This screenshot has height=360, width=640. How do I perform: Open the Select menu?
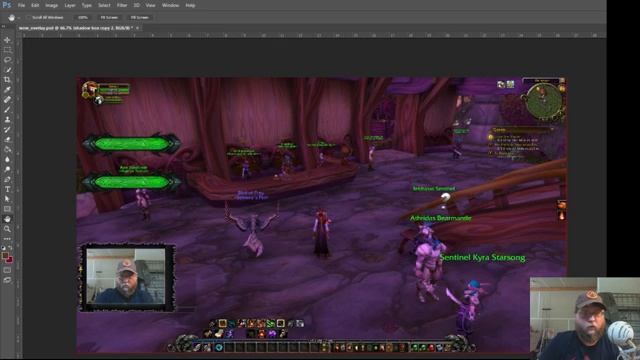(x=104, y=5)
